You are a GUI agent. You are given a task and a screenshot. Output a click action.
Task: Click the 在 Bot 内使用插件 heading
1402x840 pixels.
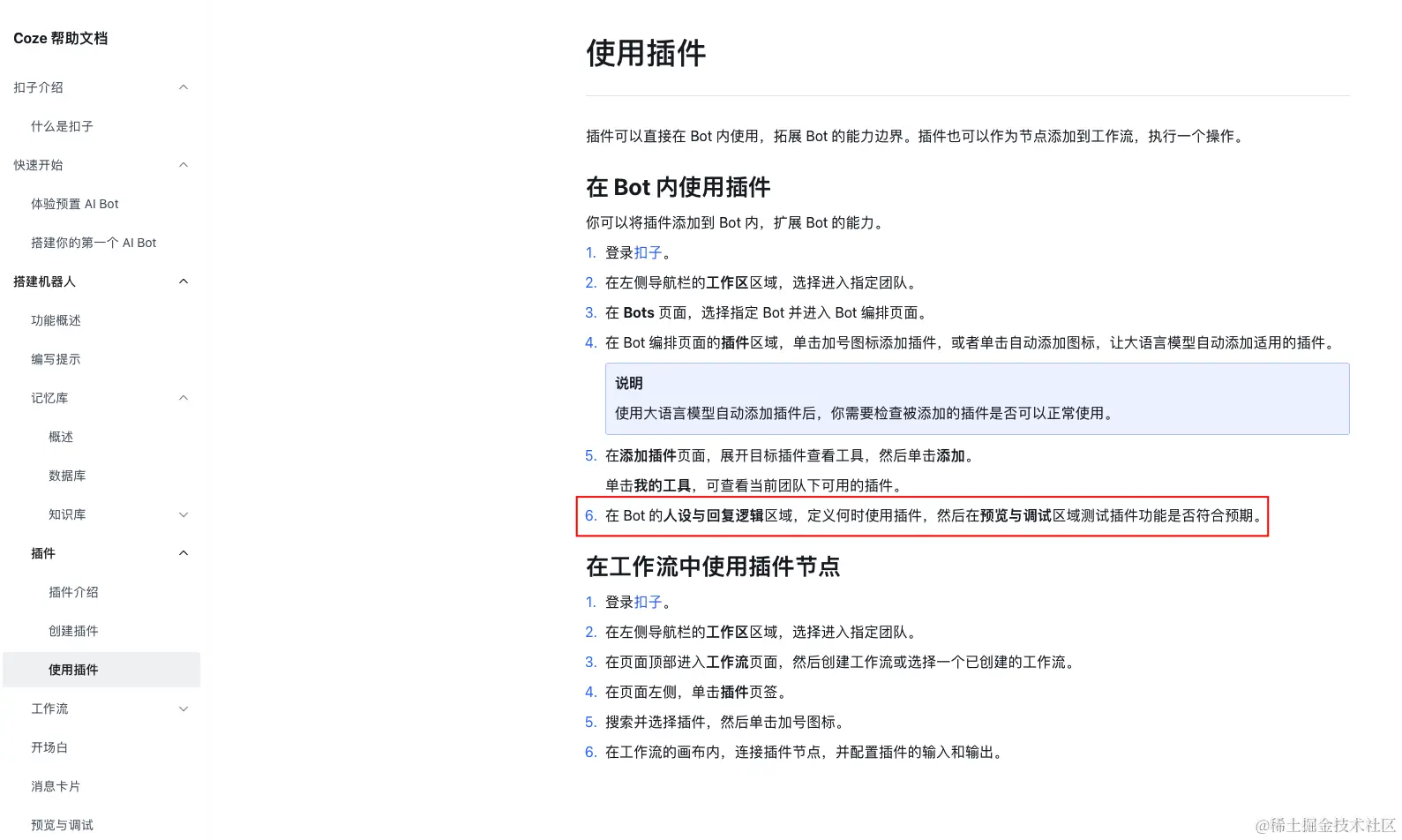click(x=679, y=187)
